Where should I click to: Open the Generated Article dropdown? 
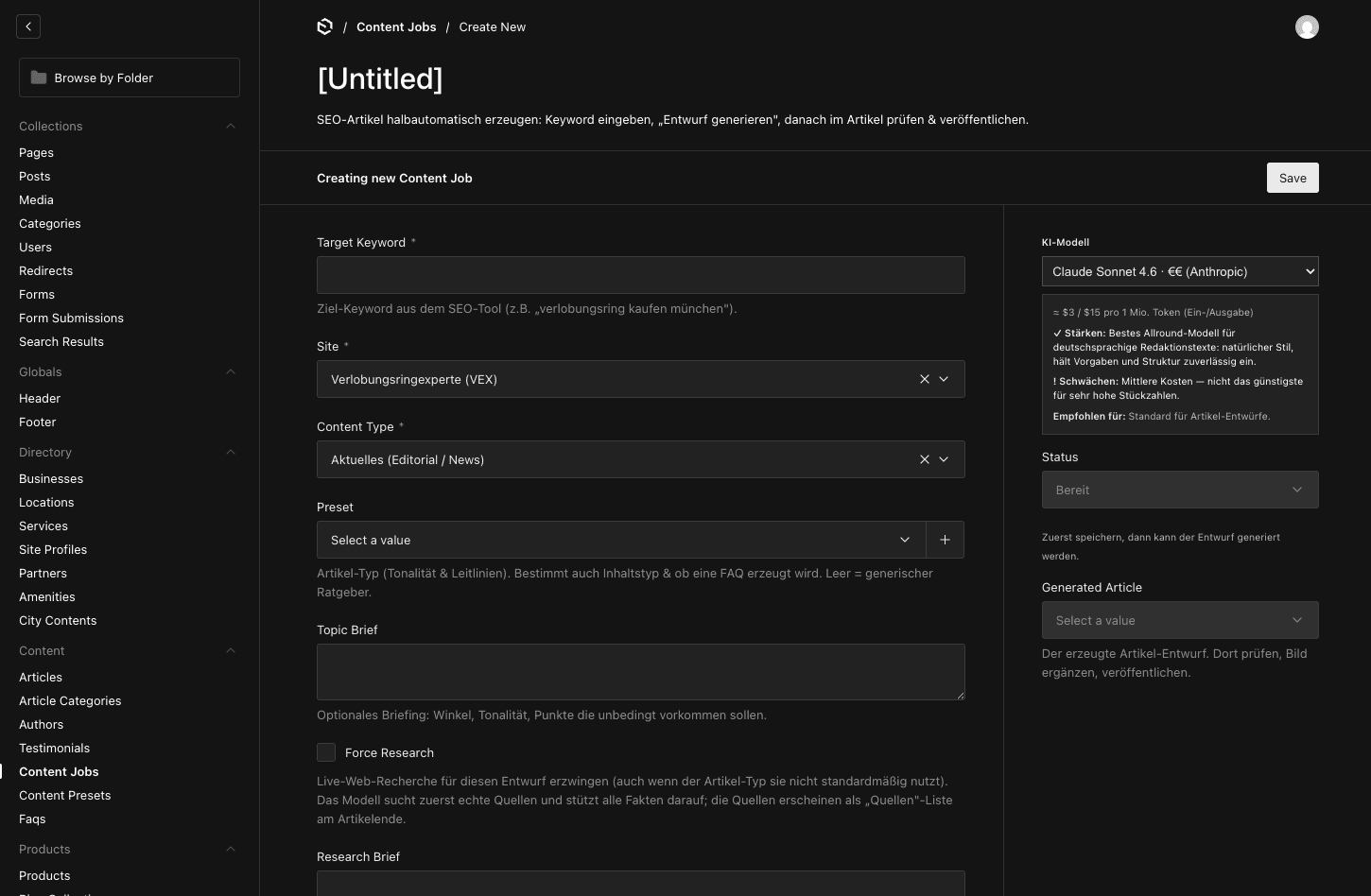click(x=1180, y=620)
